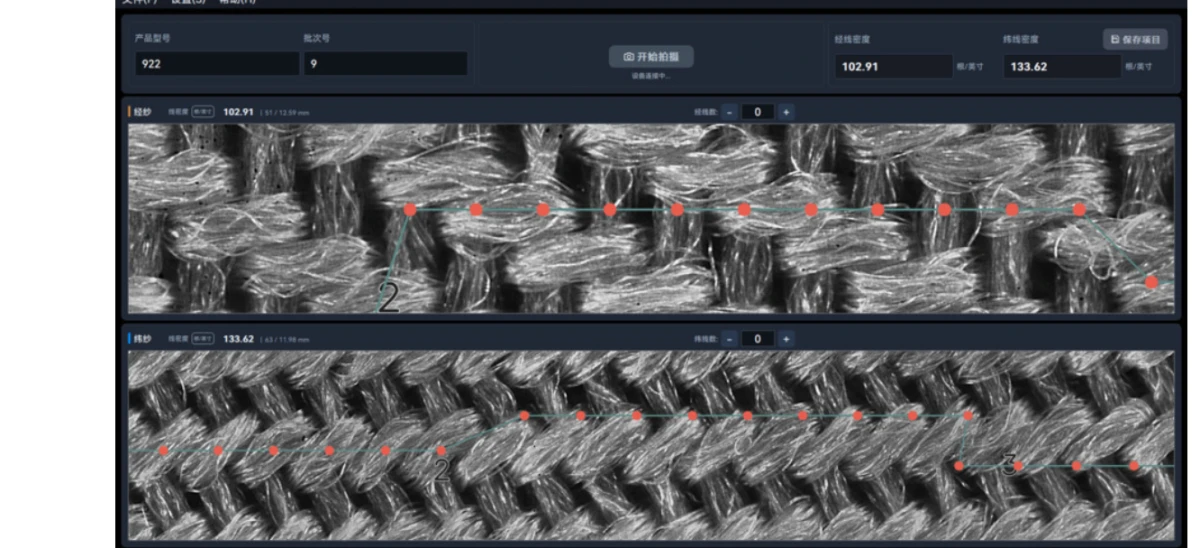This screenshot has width=1200, height=548.
Task: Increase the 经纱 panel line count with plus
Action: [786, 112]
